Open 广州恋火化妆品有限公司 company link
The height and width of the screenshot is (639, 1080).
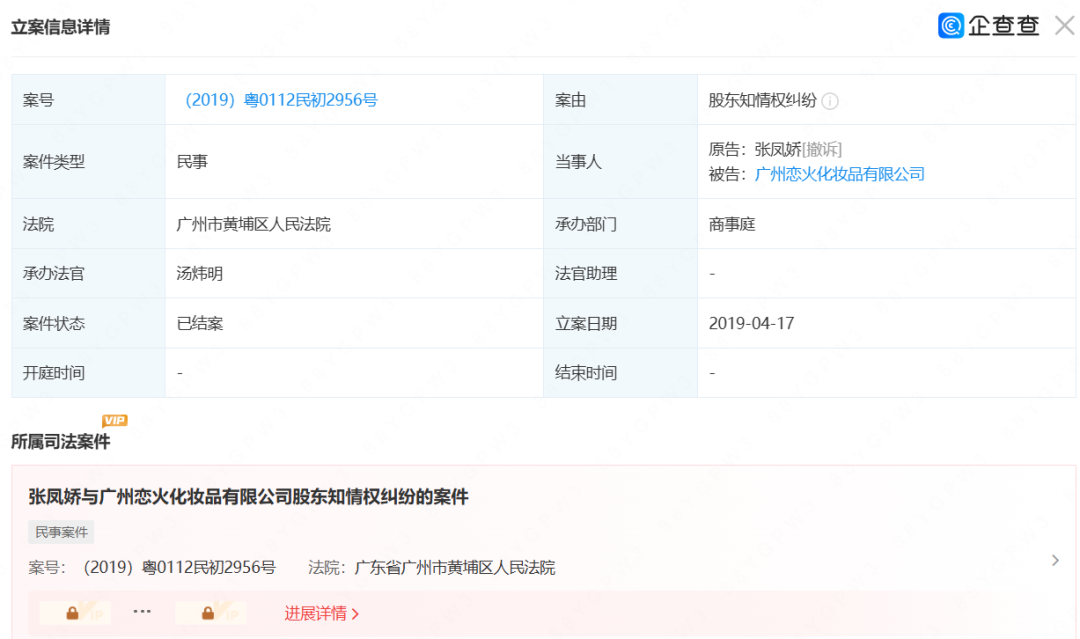click(x=840, y=174)
